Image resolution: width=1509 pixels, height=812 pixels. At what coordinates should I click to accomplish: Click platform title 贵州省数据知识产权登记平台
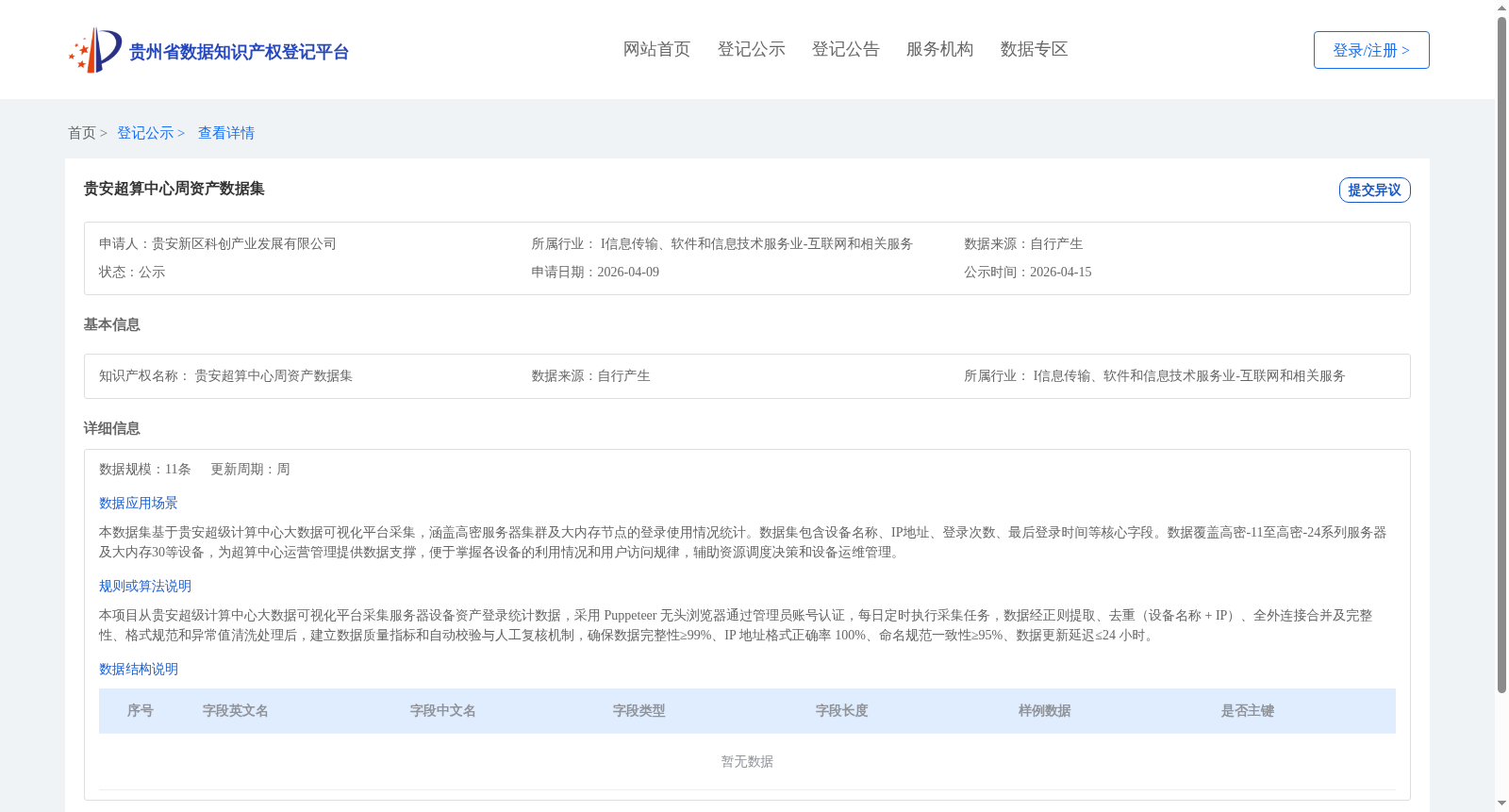pyautogui.click(x=239, y=52)
